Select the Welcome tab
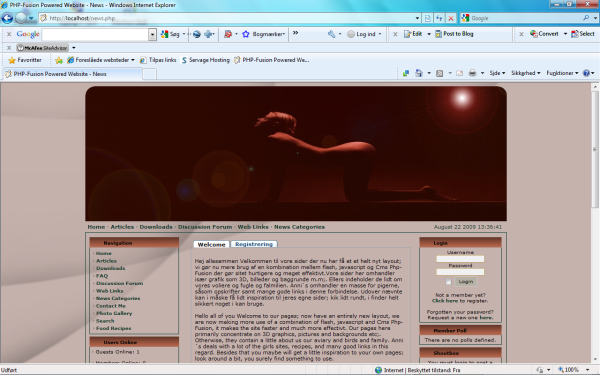Viewport: 600px width, 375px height. 211,245
